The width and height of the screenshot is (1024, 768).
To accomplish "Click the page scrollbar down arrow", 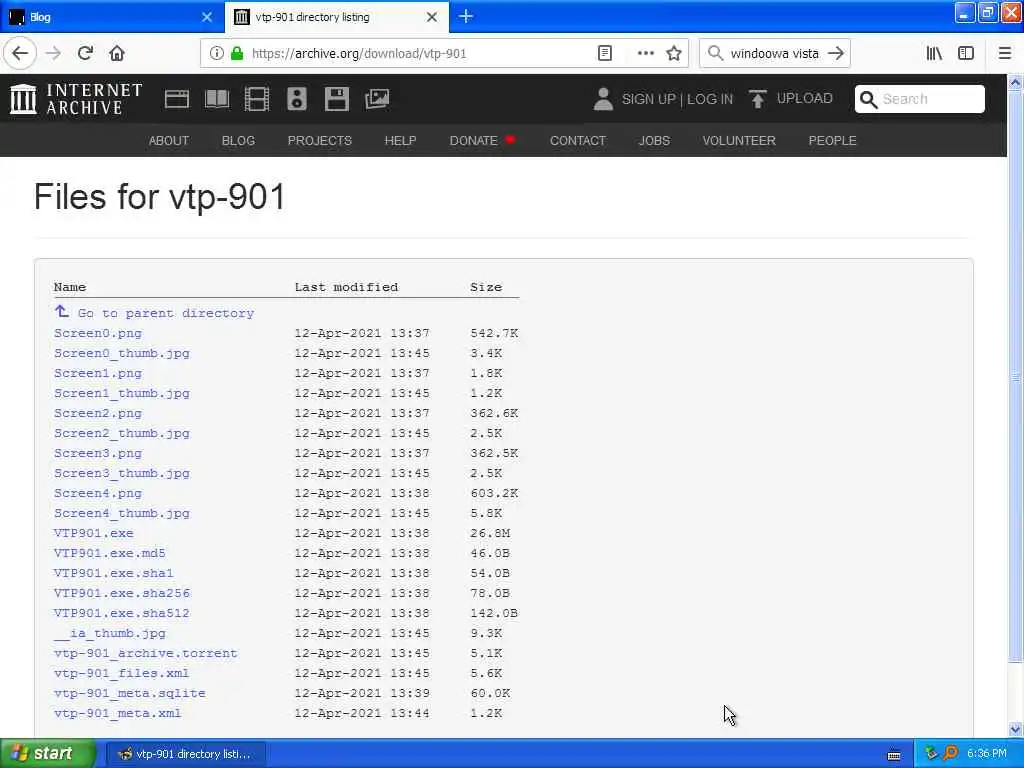I will pyautogui.click(x=1015, y=729).
